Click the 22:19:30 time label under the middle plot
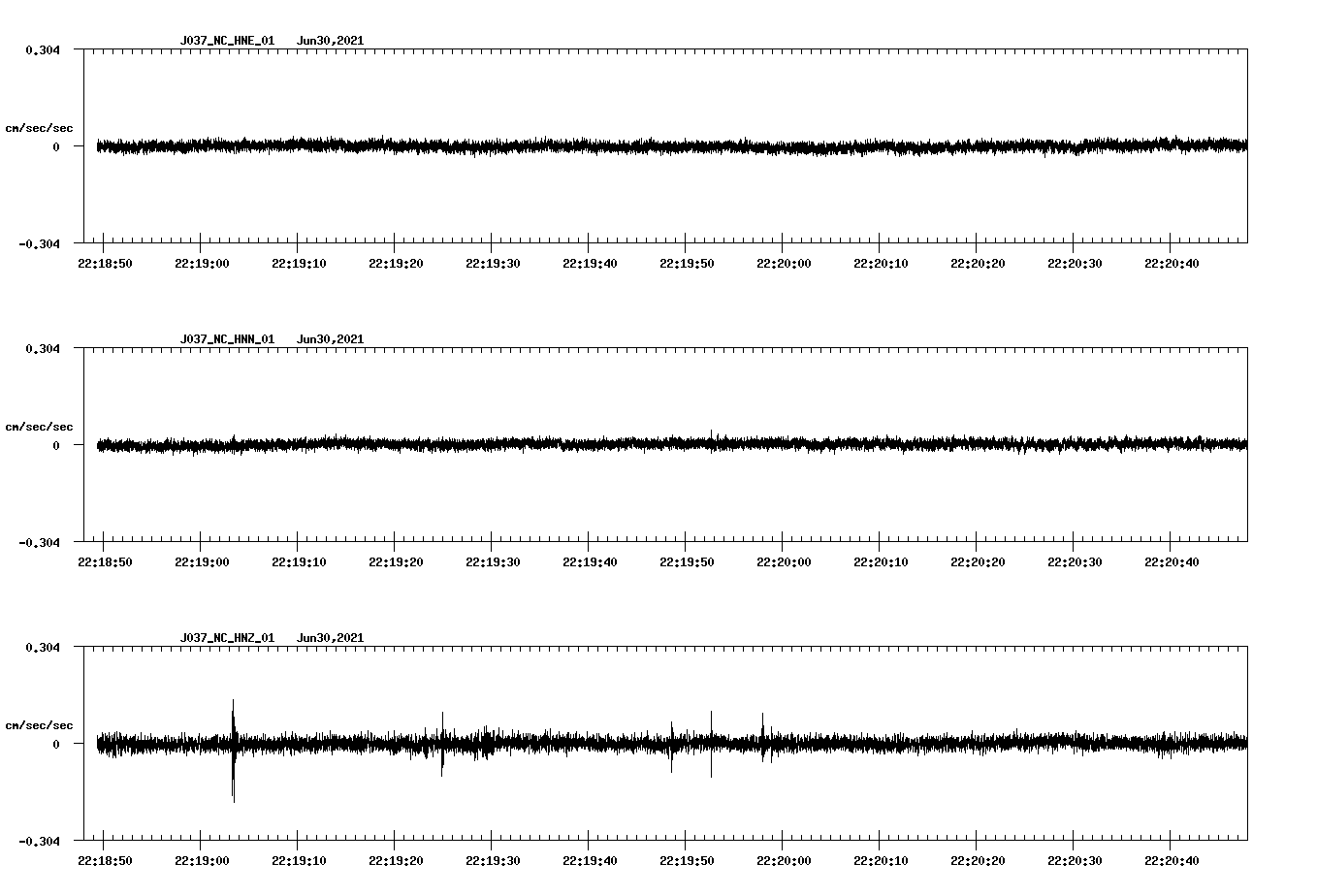This screenshot has width=1317, height=896. 493,560
